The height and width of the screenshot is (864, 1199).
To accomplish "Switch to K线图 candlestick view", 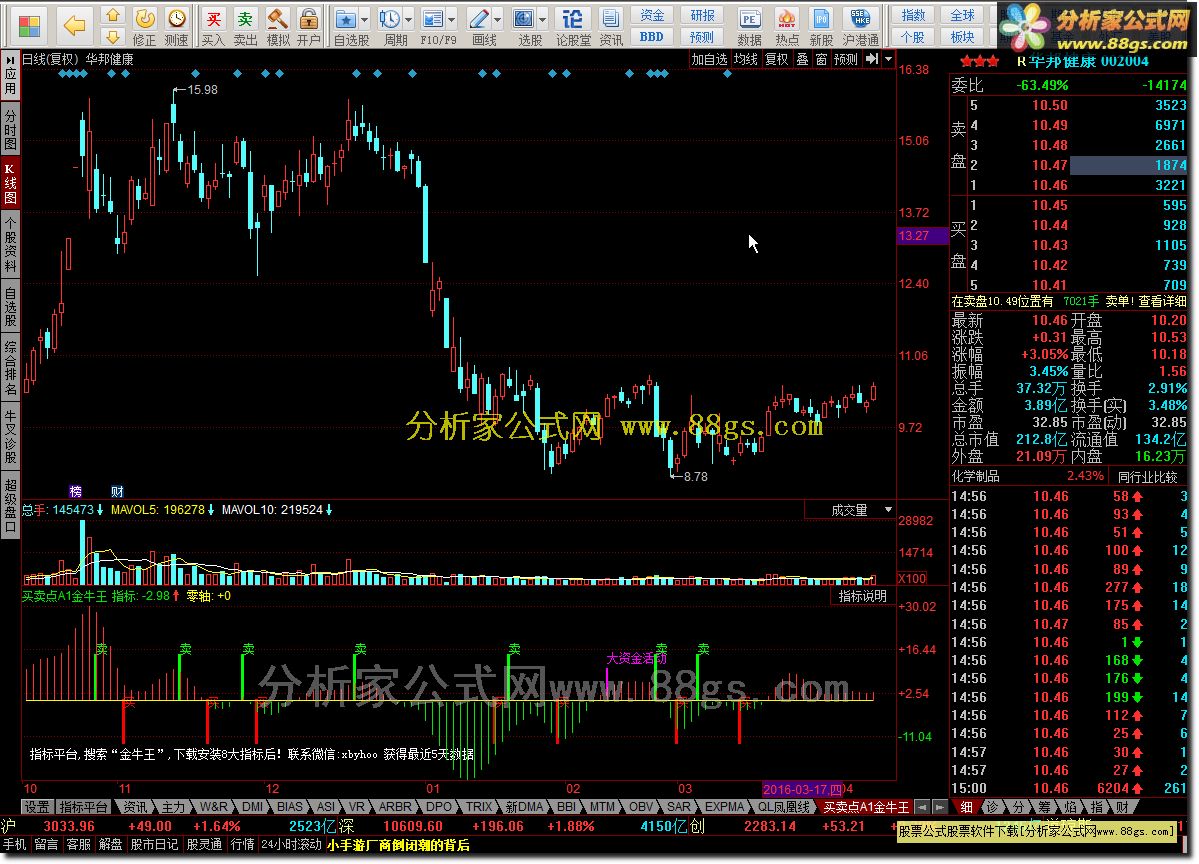I will 10,184.
